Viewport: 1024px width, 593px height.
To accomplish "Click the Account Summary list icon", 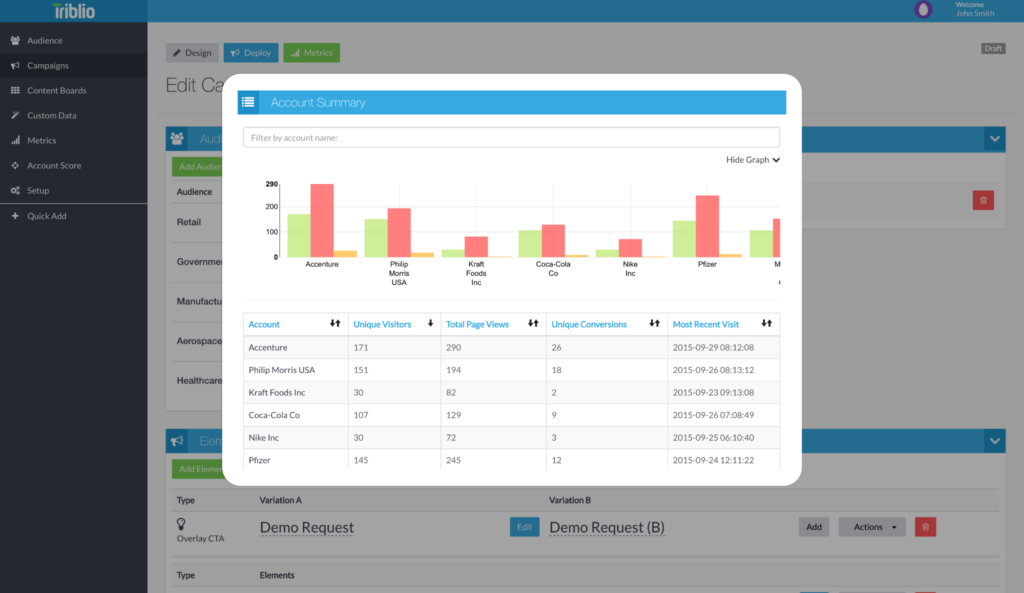I will point(248,103).
